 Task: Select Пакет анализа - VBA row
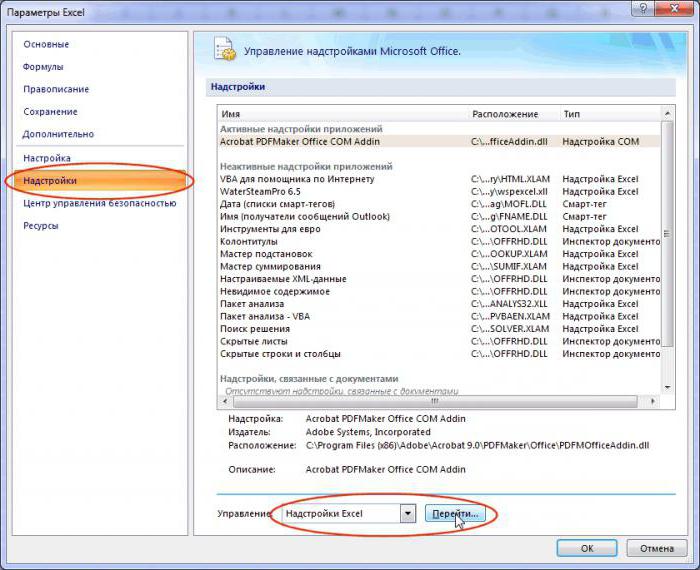[439, 316]
